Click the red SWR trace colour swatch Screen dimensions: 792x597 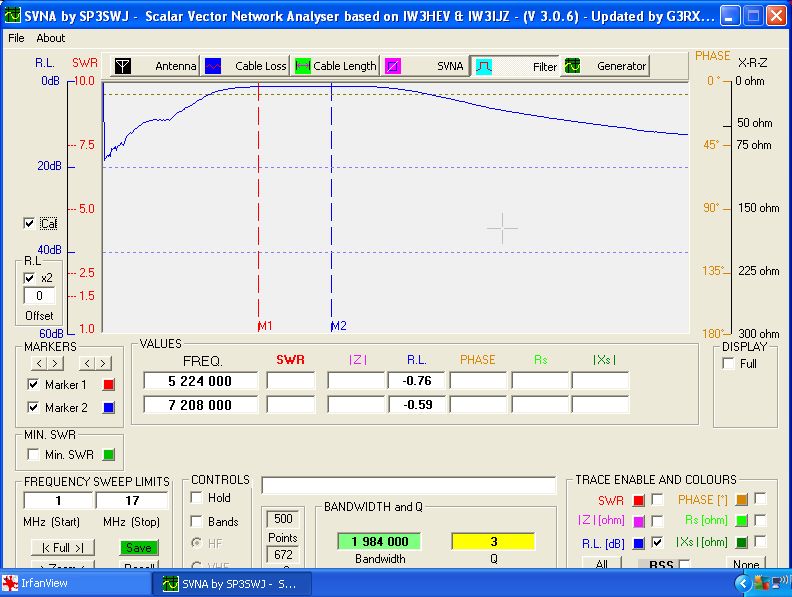point(639,499)
